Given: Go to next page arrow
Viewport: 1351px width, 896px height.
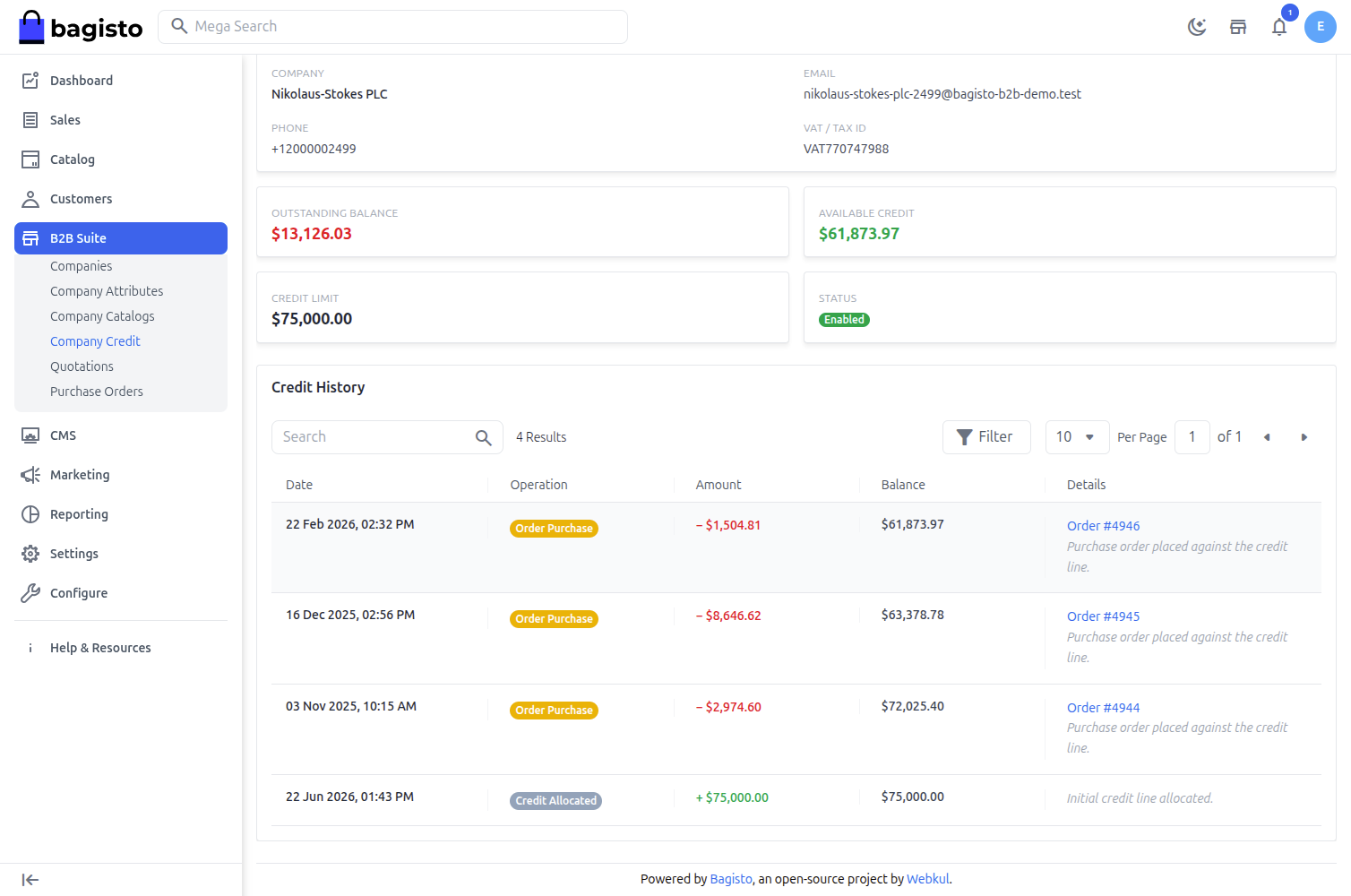Looking at the screenshot, I should click(1304, 437).
